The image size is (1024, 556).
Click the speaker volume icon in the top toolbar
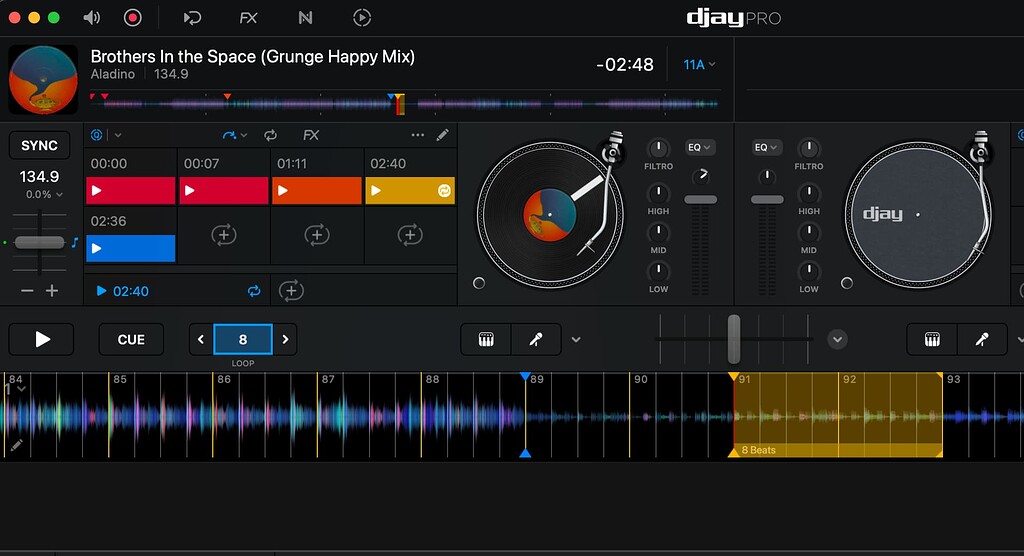[91, 18]
